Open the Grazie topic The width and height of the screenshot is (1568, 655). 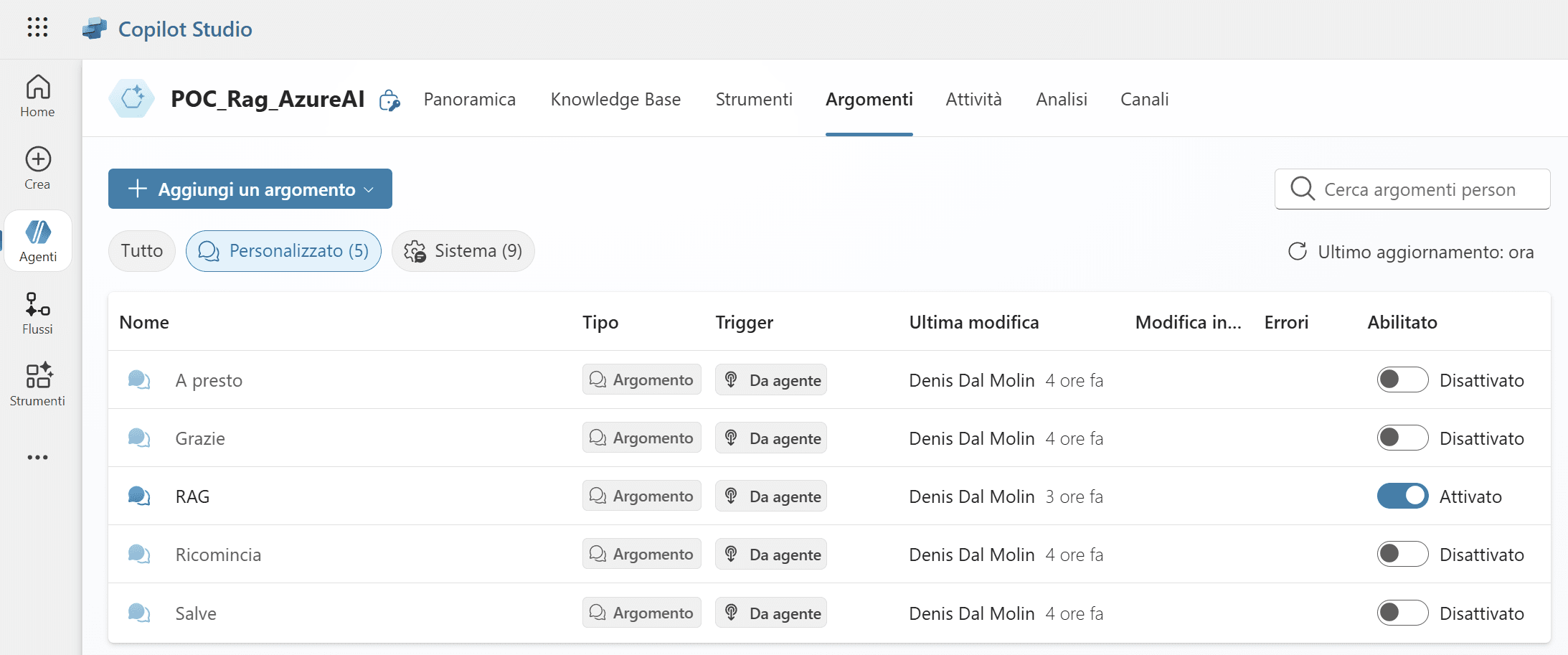(200, 438)
